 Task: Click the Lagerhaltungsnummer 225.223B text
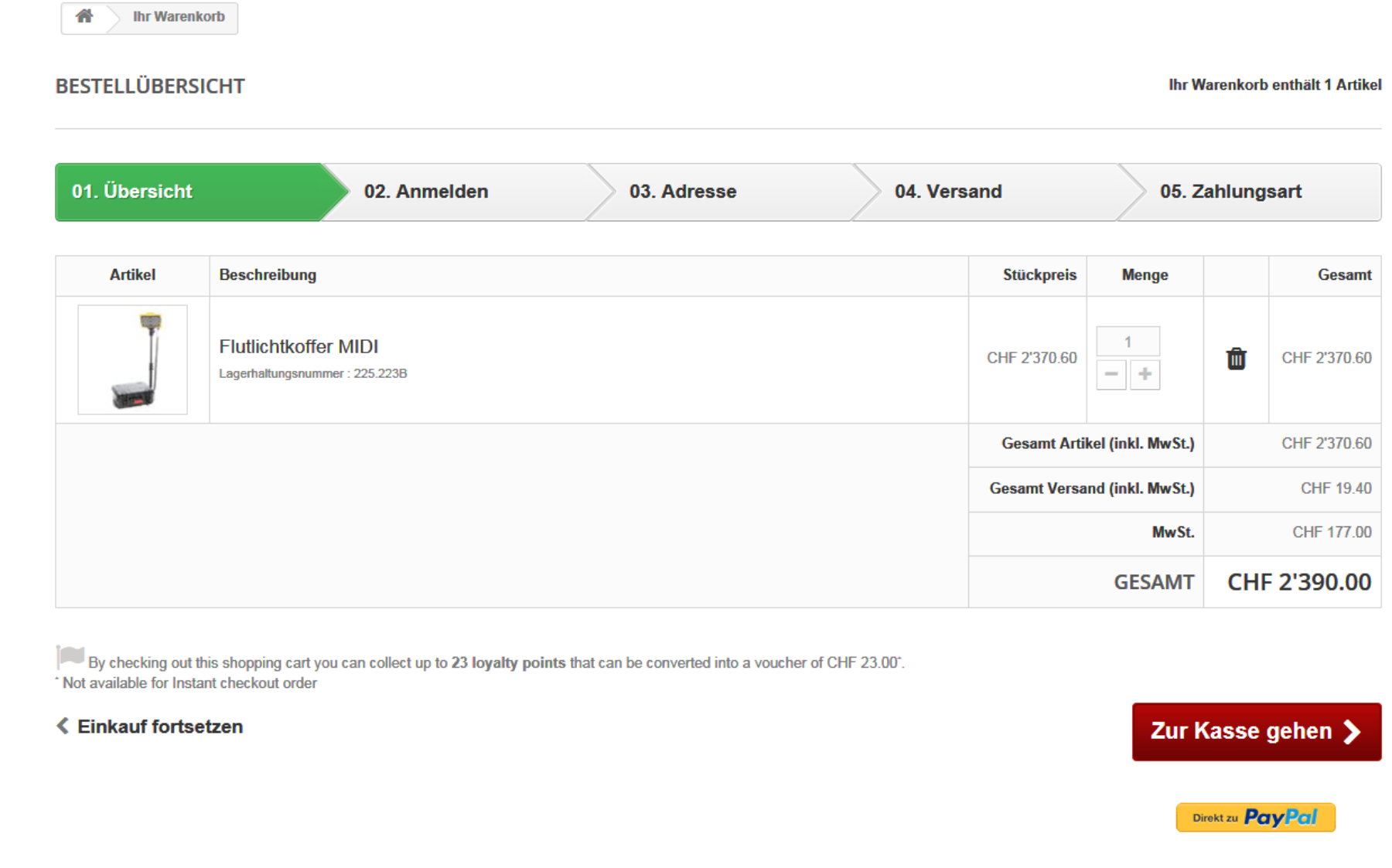(312, 373)
